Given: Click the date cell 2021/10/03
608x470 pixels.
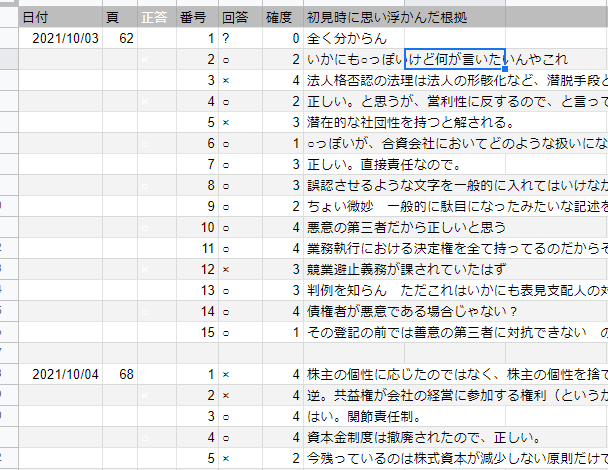Looking at the screenshot, I should pyautogui.click(x=60, y=38).
